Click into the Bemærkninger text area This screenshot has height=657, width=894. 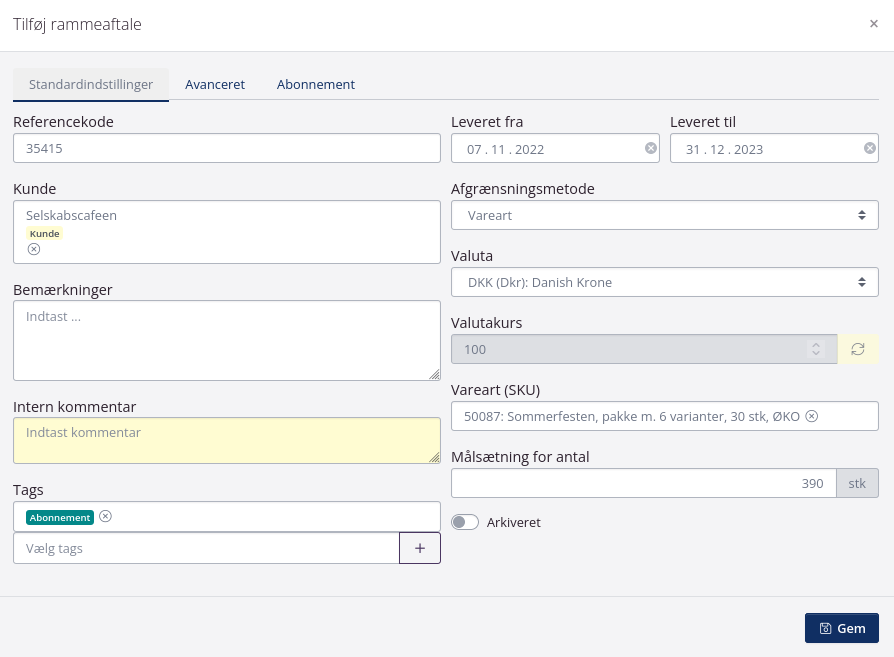pos(227,340)
